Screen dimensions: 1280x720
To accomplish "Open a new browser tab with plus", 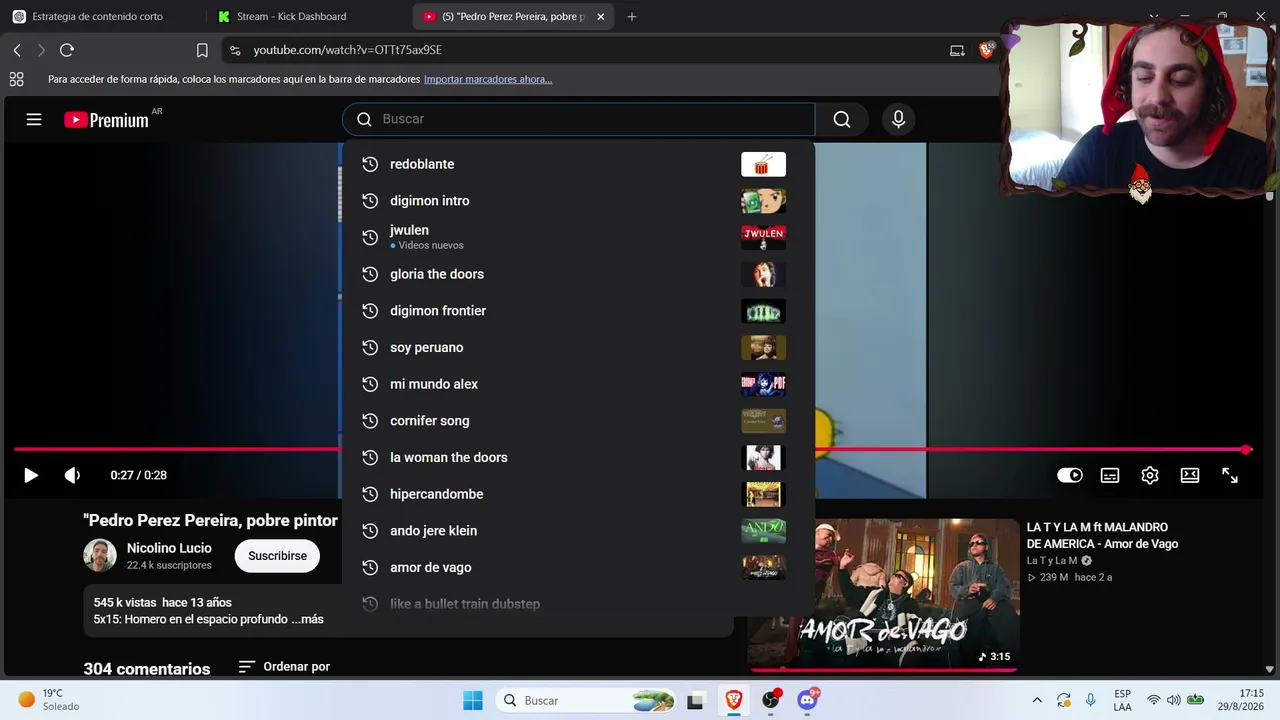I will (x=632, y=17).
